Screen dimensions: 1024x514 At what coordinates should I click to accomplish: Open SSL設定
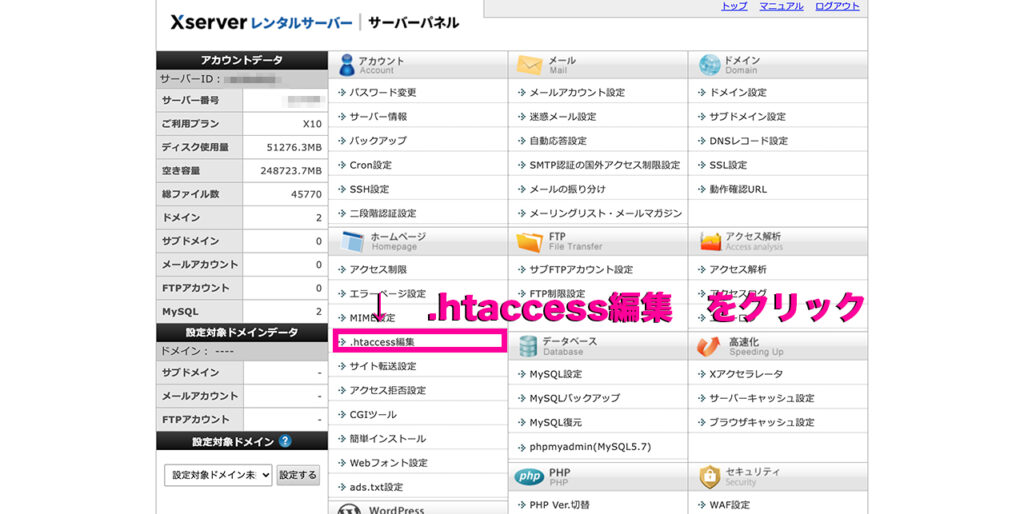coord(728,165)
